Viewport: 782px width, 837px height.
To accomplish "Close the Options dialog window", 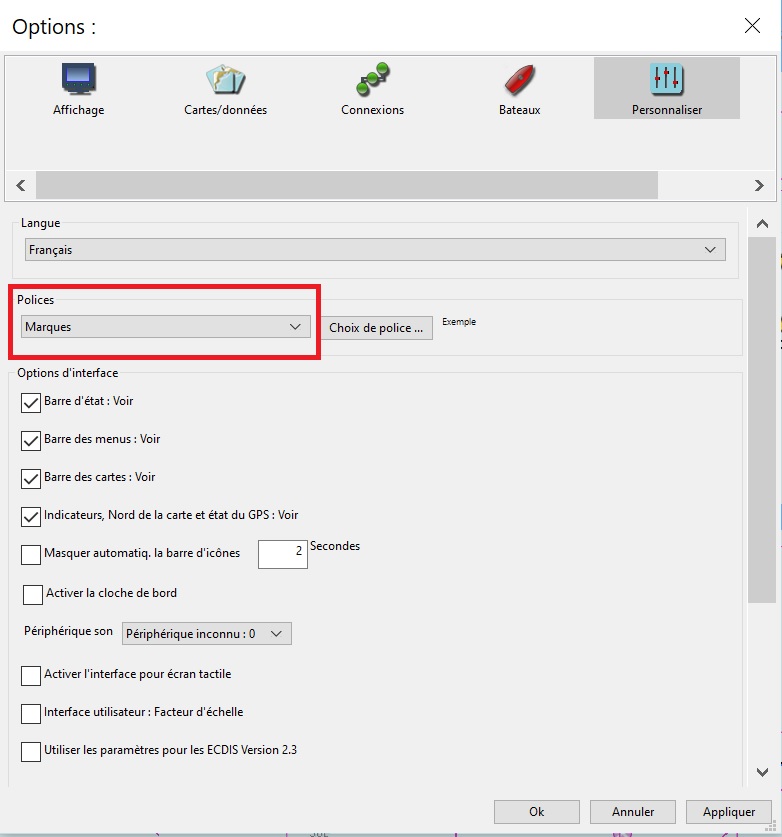I will (x=752, y=26).
